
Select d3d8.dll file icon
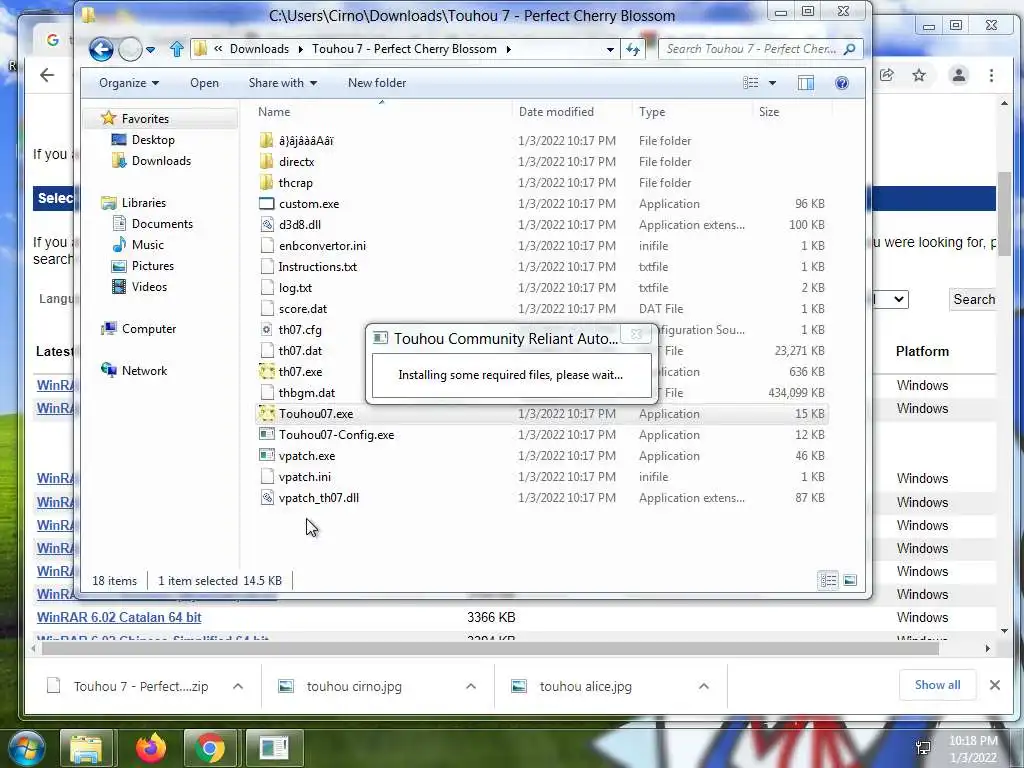266,225
